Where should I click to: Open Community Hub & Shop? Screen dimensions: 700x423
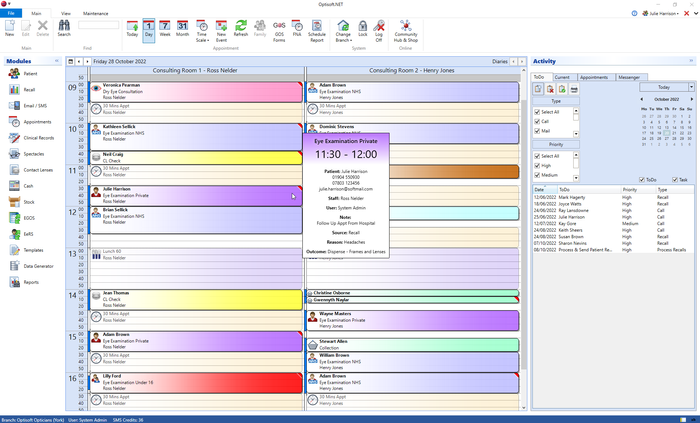click(x=406, y=31)
